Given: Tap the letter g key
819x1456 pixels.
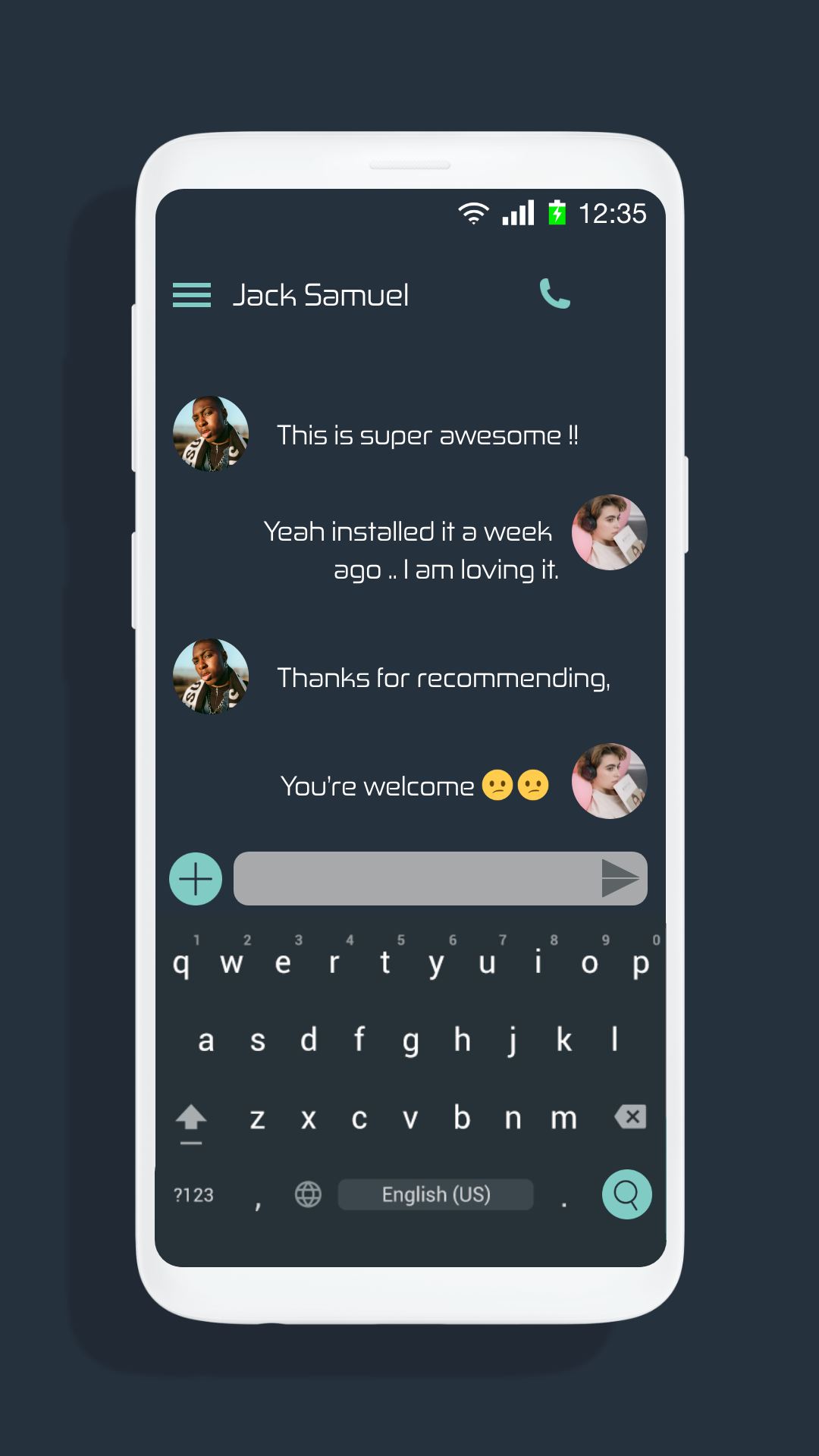Looking at the screenshot, I should [x=410, y=1040].
